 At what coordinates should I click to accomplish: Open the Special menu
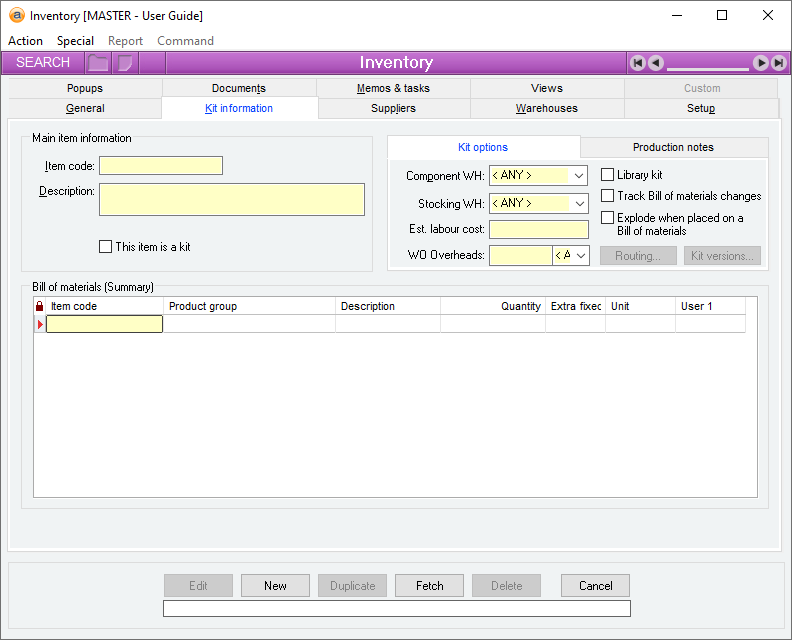(x=75, y=41)
